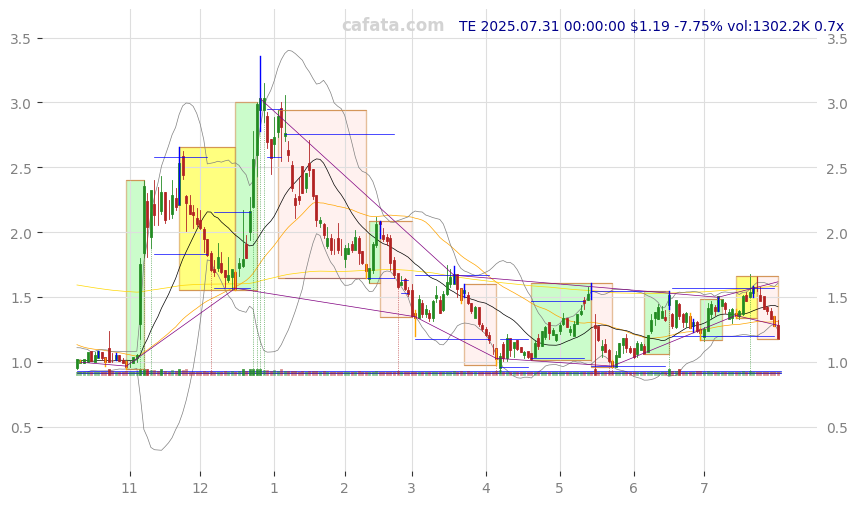
Task: Click the green shaded box in May
Action: tap(561, 322)
